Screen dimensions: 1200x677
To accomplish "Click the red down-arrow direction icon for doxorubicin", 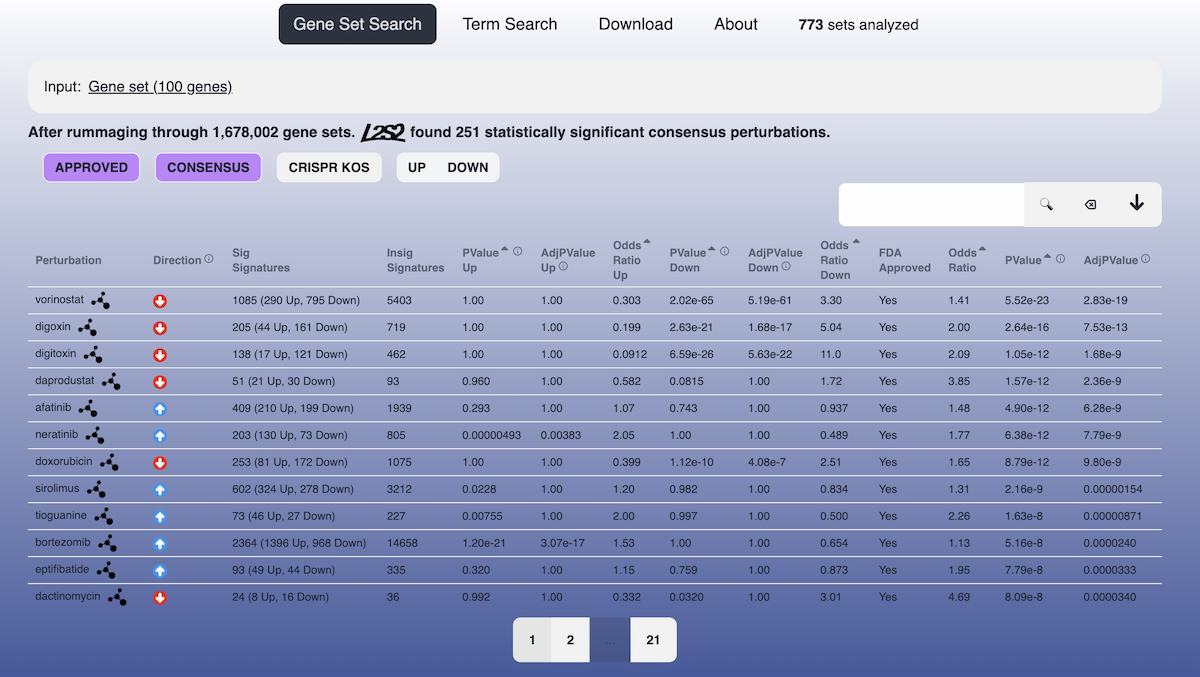I will click(160, 463).
